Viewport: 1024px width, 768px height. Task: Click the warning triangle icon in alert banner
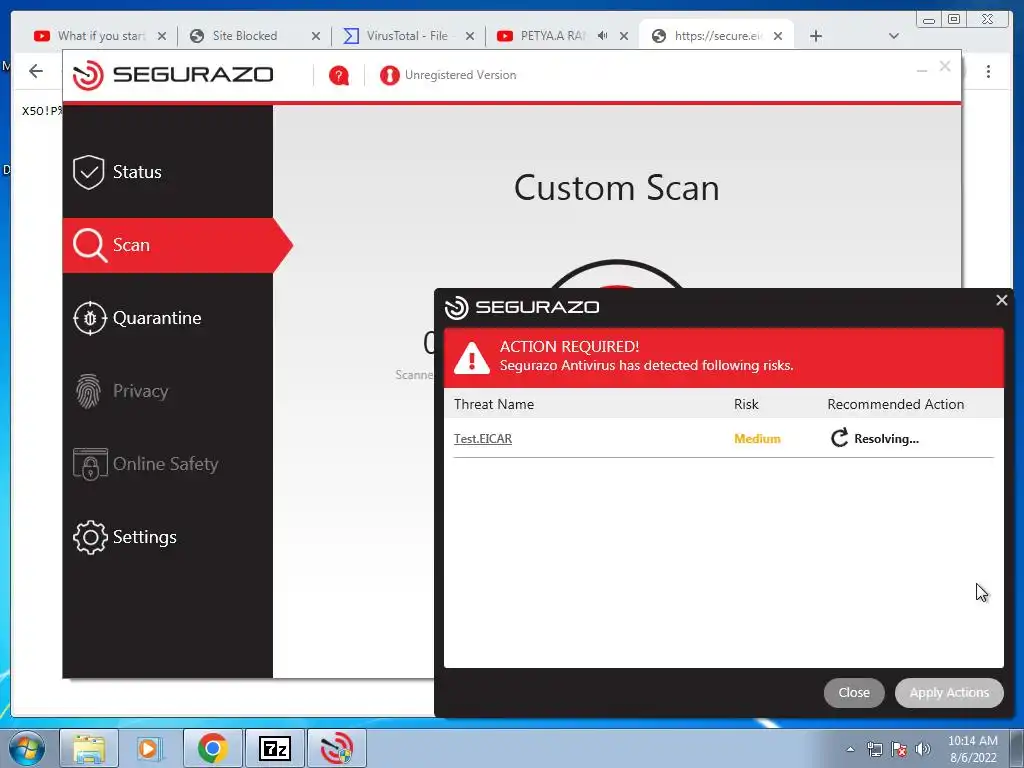click(x=472, y=359)
